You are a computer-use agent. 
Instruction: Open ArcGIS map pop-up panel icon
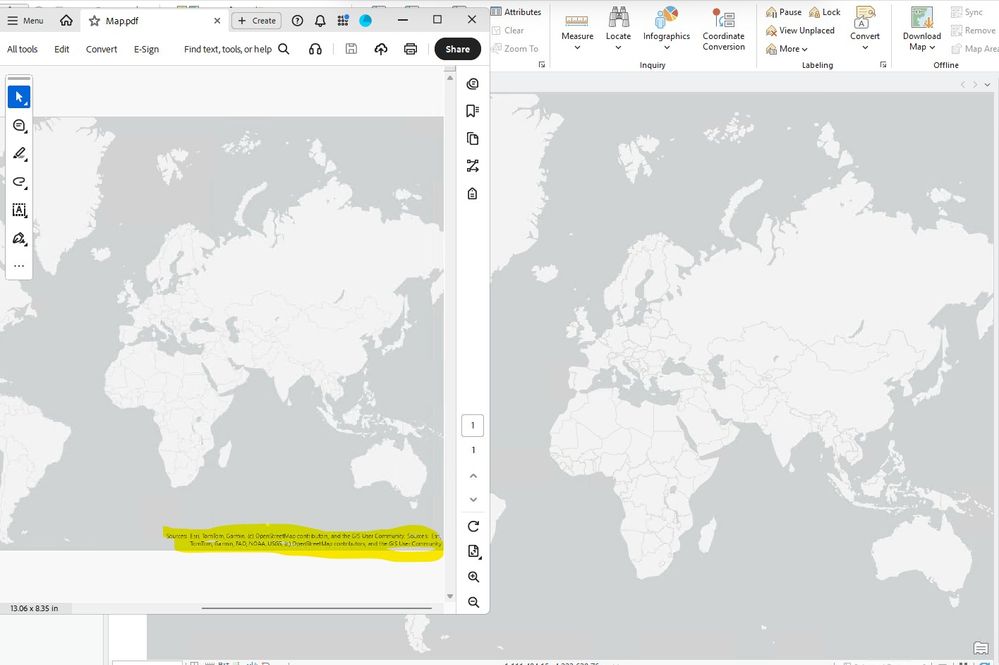pos(981,648)
